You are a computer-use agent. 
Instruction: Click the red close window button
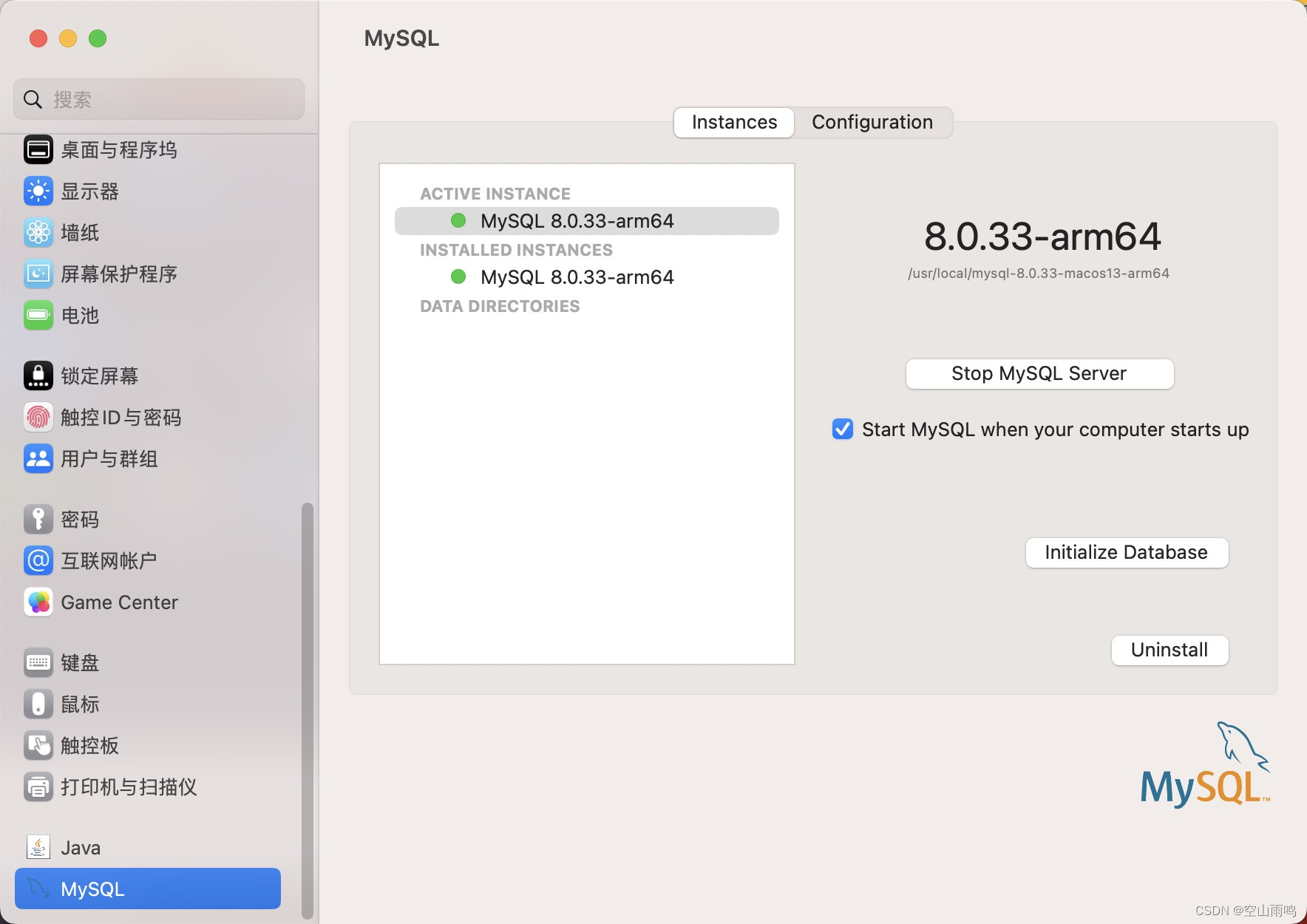[38, 38]
